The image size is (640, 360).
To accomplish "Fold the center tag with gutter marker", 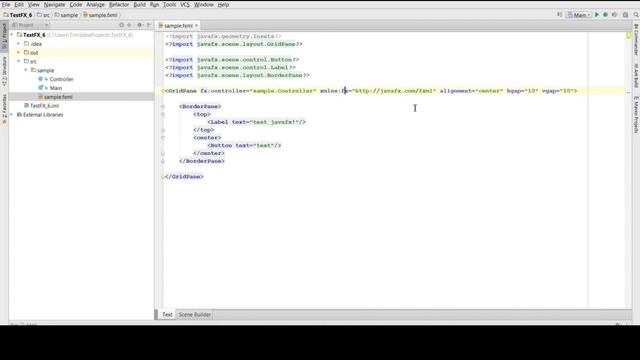I will (x=163, y=138).
